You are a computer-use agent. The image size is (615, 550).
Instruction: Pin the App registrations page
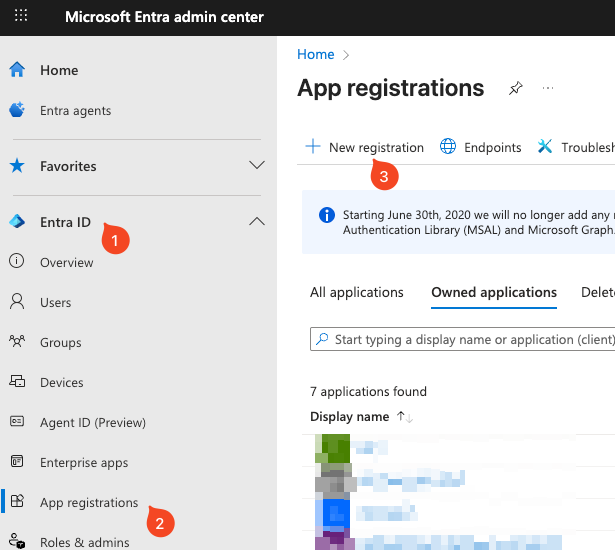coord(515,88)
